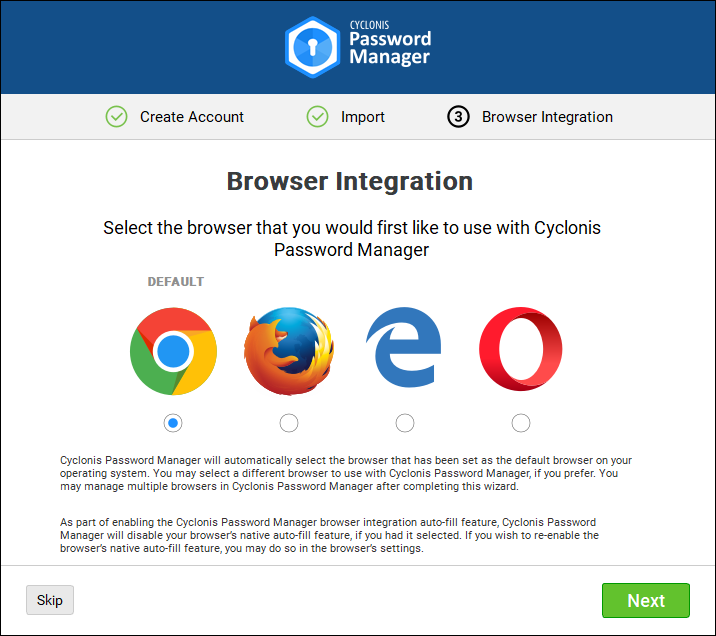The height and width of the screenshot is (636, 716).
Task: Go to the Import step
Action: [x=362, y=117]
